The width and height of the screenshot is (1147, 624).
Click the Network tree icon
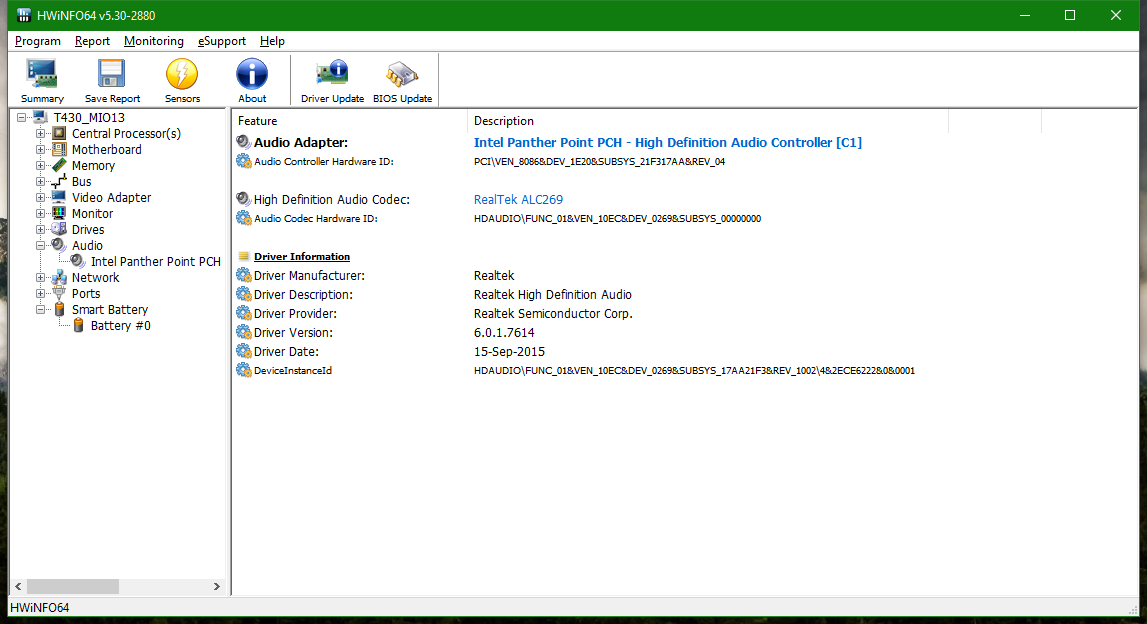pos(59,278)
